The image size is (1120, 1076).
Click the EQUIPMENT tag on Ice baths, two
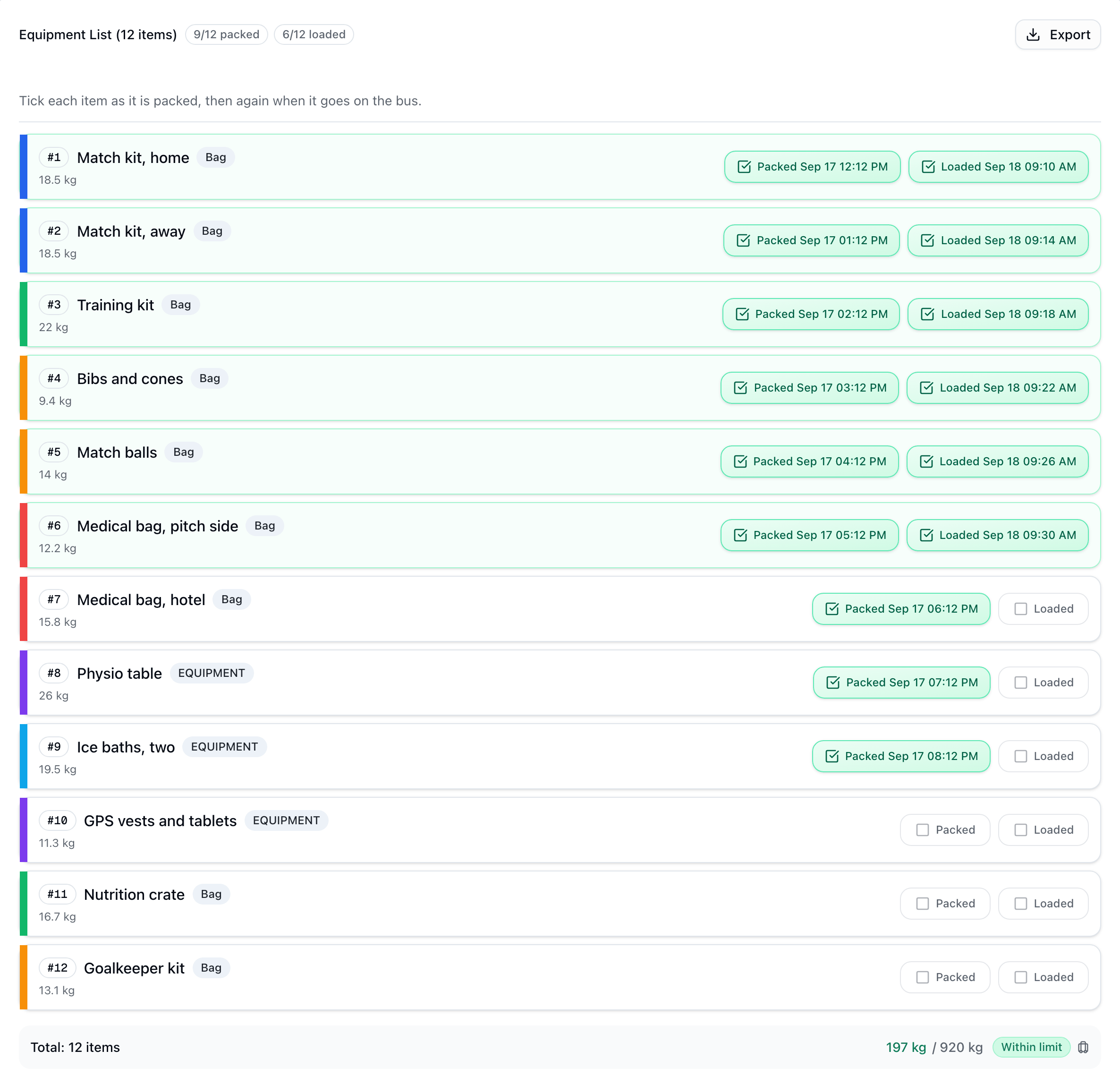tap(225, 747)
